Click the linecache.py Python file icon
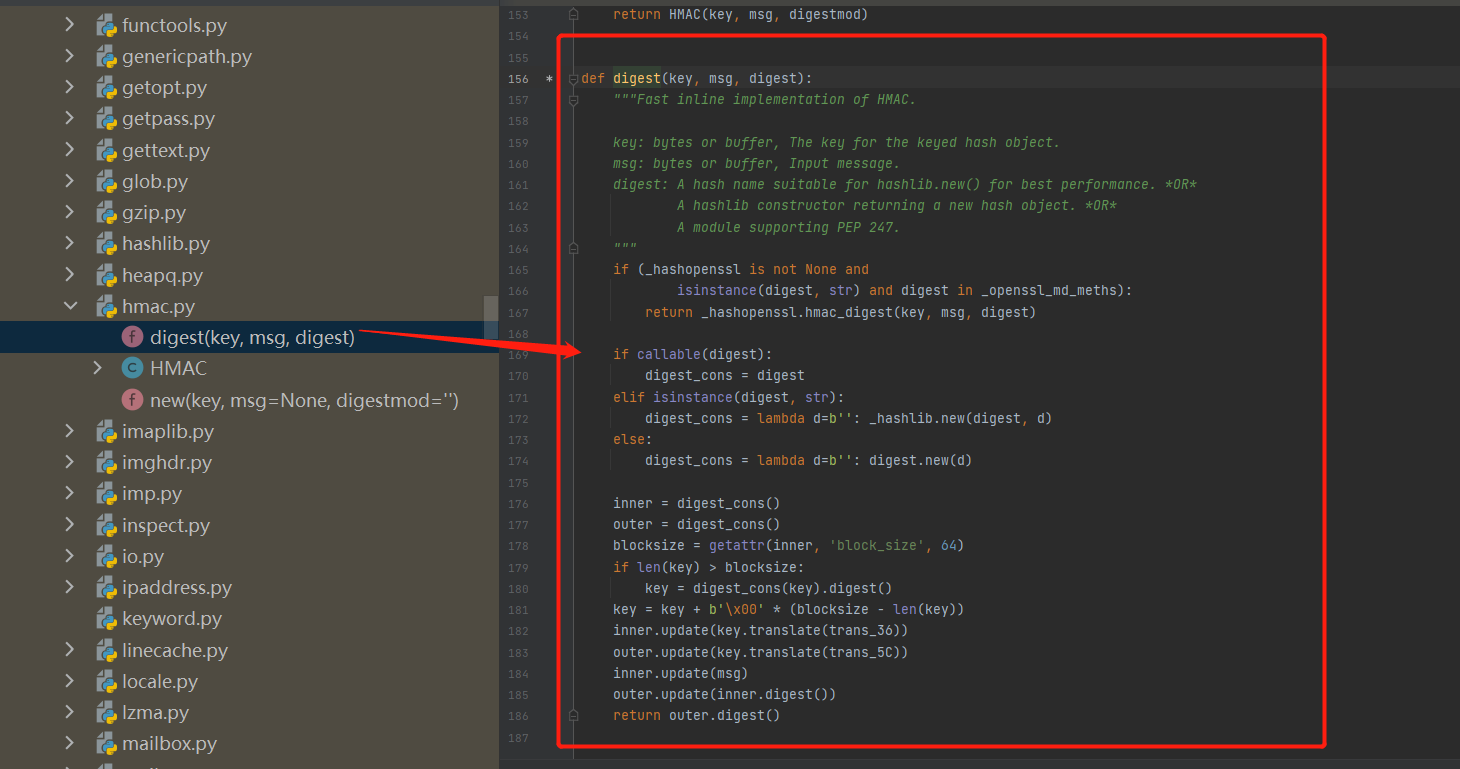 [106, 650]
